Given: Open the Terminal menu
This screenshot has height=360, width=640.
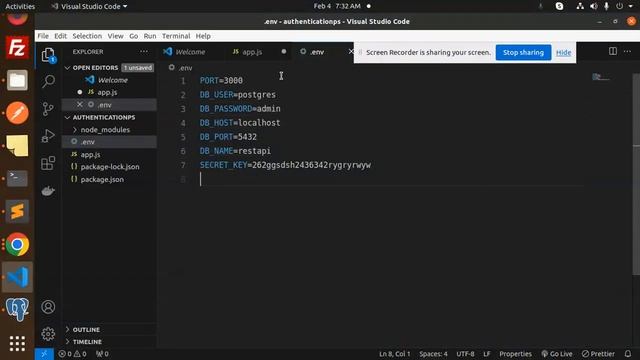Looking at the screenshot, I should tap(176, 36).
